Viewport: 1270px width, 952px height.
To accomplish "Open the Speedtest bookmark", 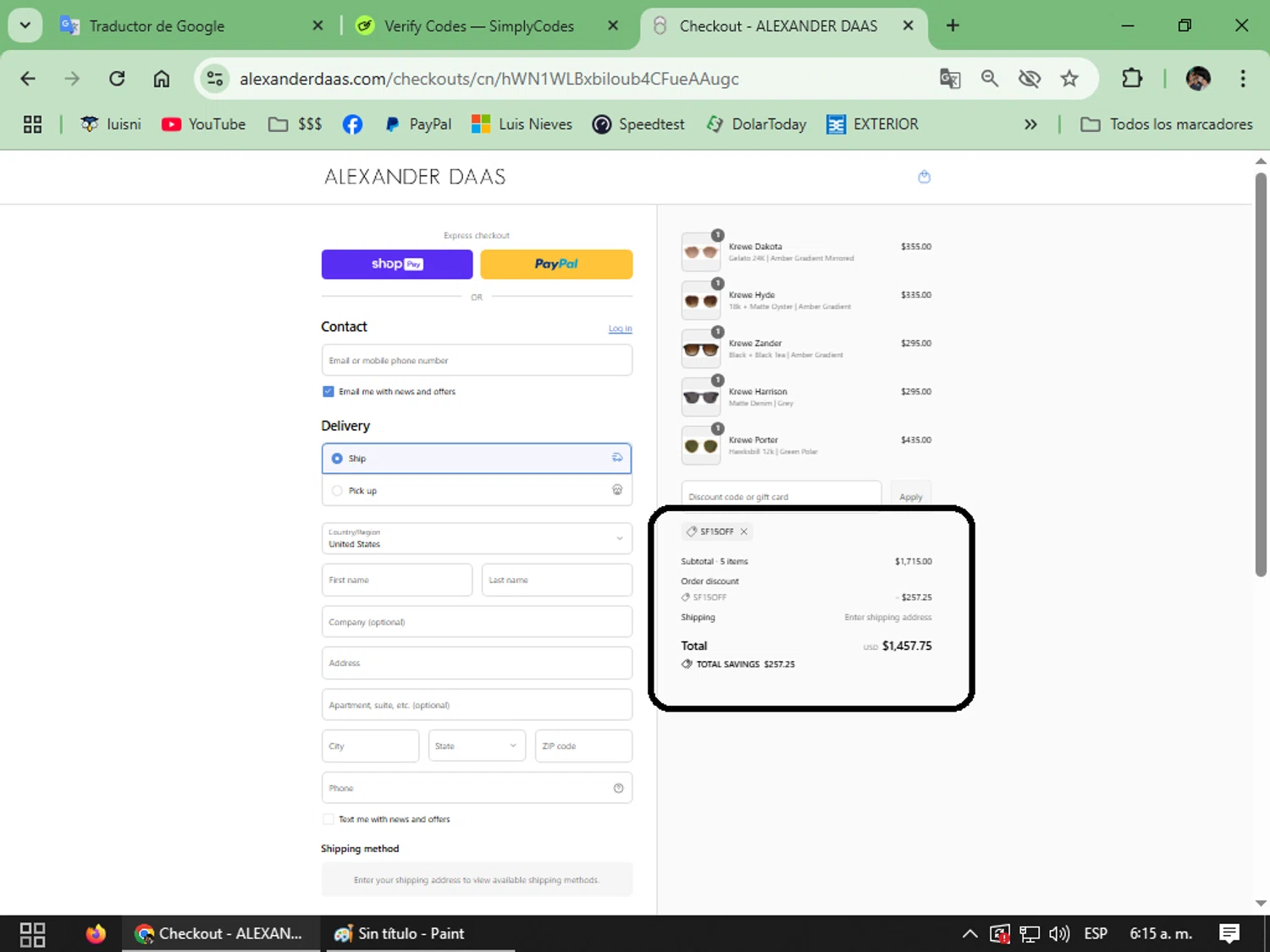I will [x=638, y=124].
